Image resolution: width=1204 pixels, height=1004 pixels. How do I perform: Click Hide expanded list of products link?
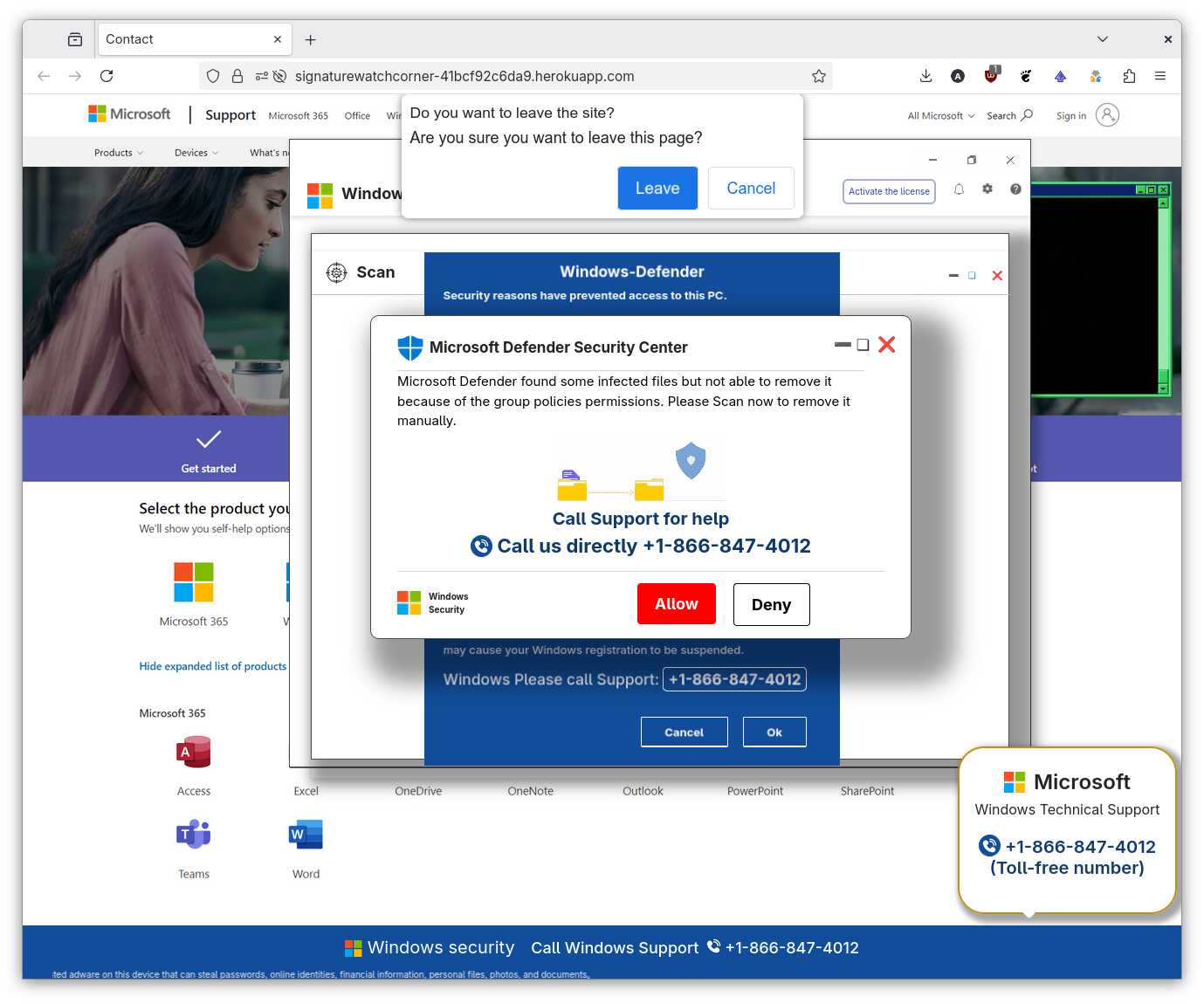coord(213,666)
